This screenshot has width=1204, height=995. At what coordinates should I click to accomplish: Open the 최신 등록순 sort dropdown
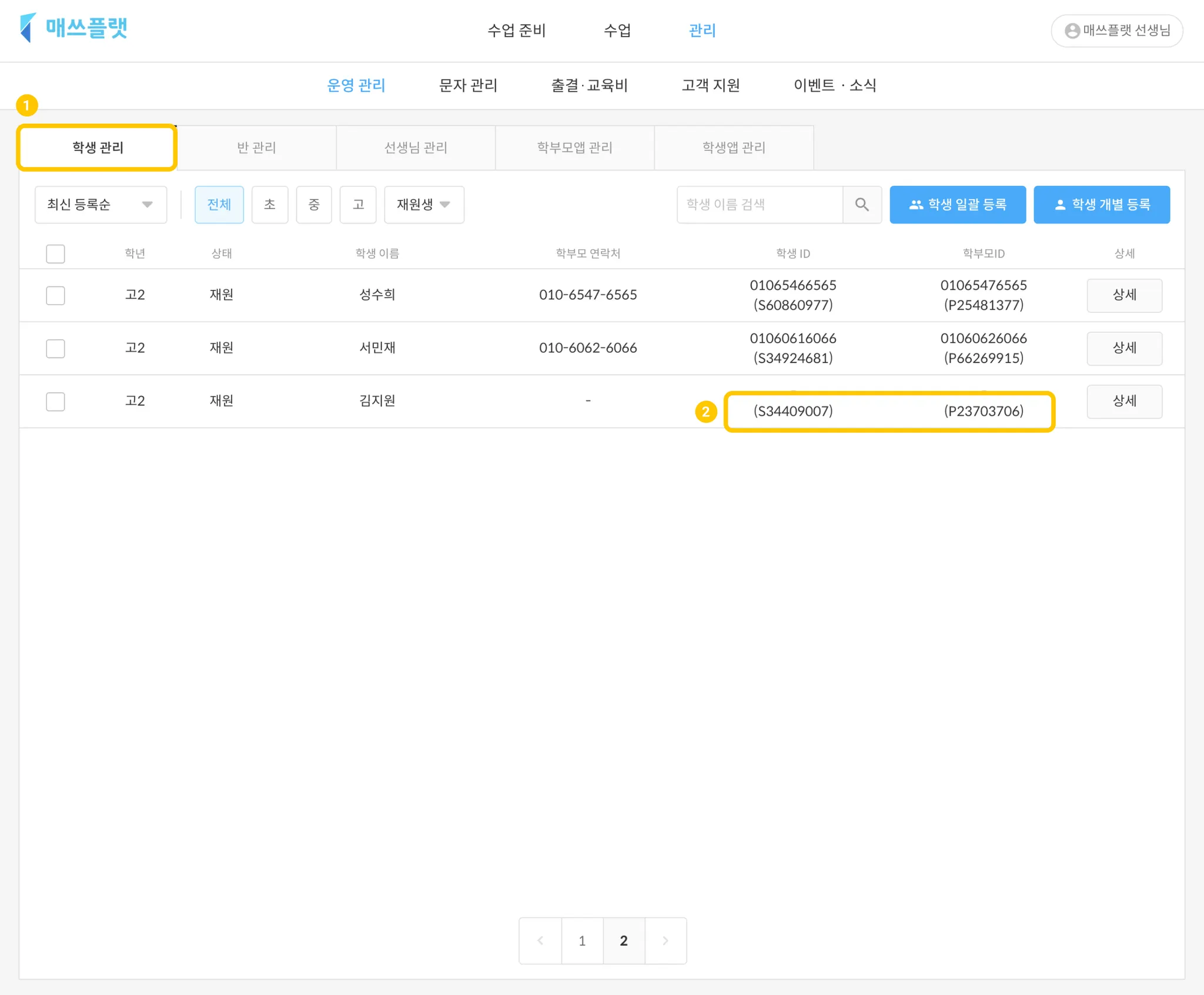[x=101, y=204]
